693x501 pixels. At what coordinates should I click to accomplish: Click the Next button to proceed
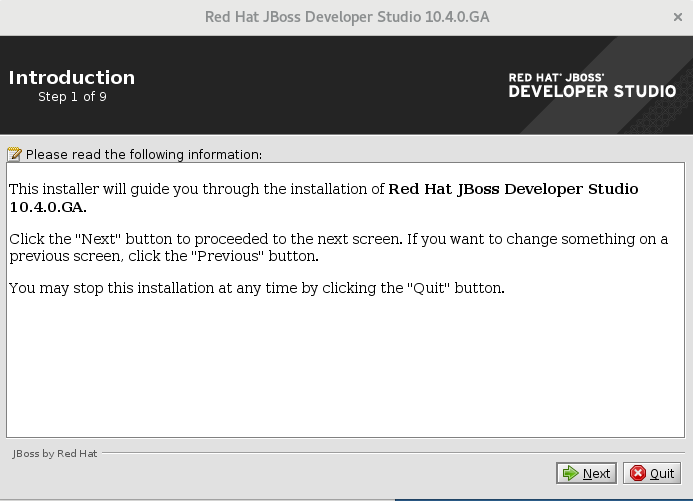(x=586, y=473)
